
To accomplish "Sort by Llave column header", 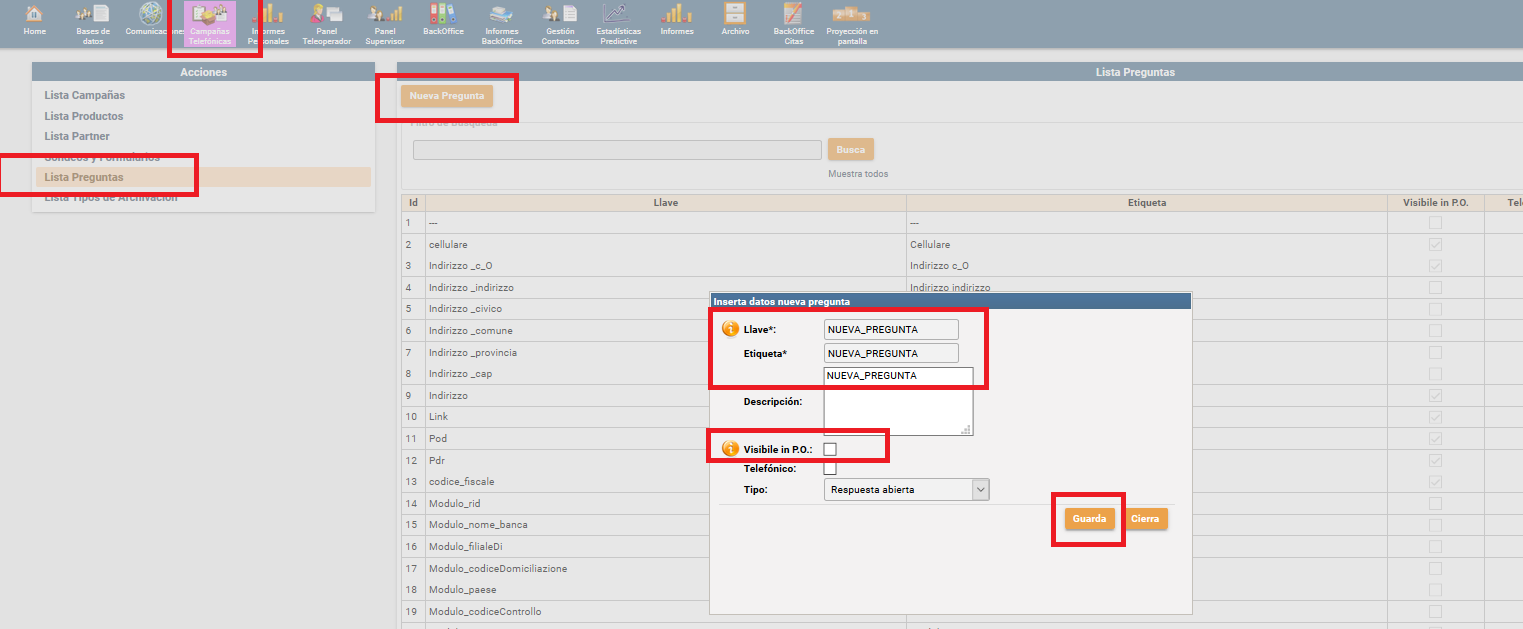I will click(x=665, y=202).
